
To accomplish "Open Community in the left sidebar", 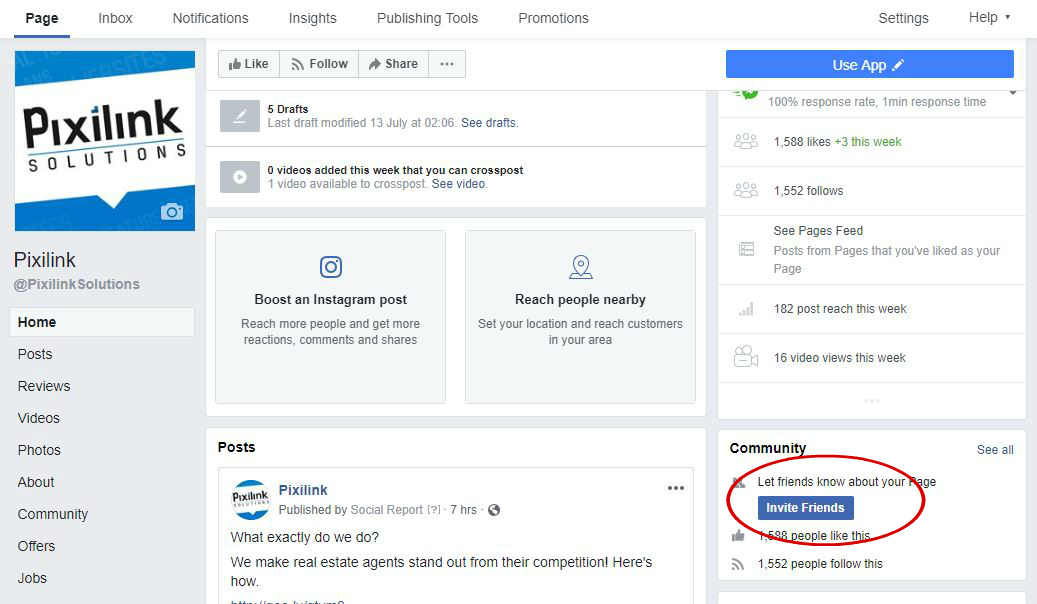I will (x=53, y=514).
